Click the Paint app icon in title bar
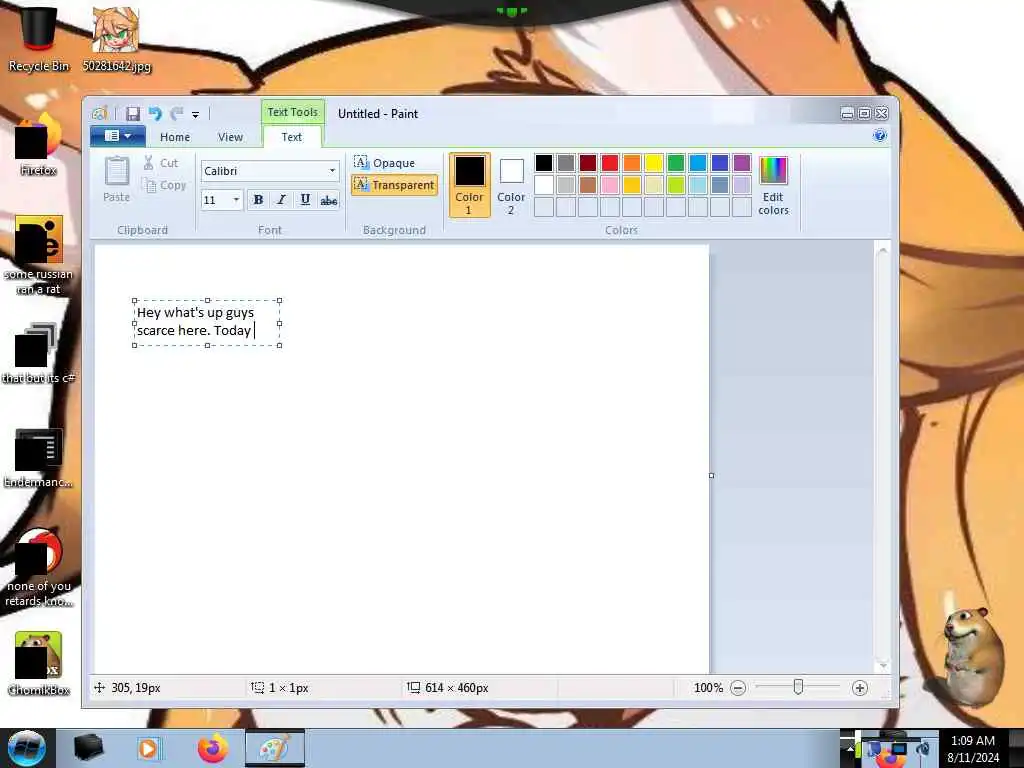 (x=100, y=114)
